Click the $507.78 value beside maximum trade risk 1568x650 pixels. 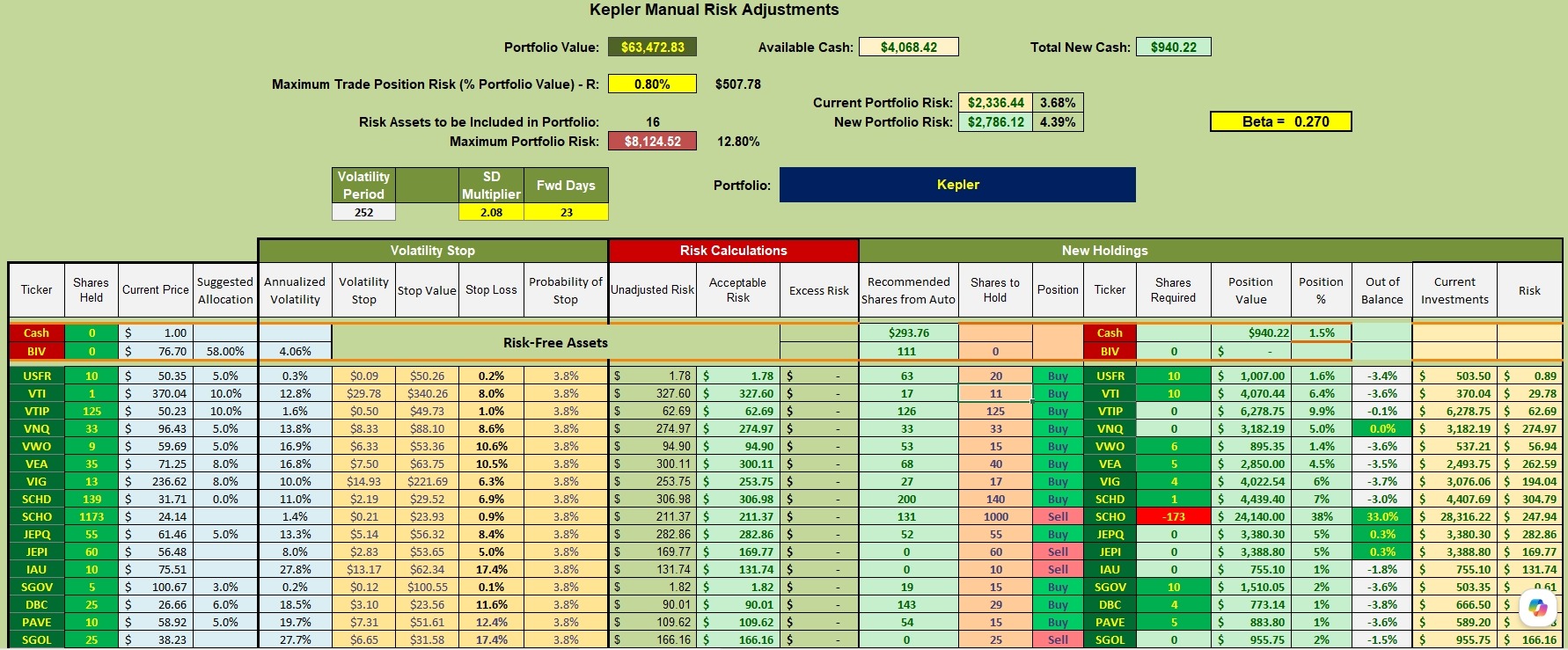click(737, 84)
